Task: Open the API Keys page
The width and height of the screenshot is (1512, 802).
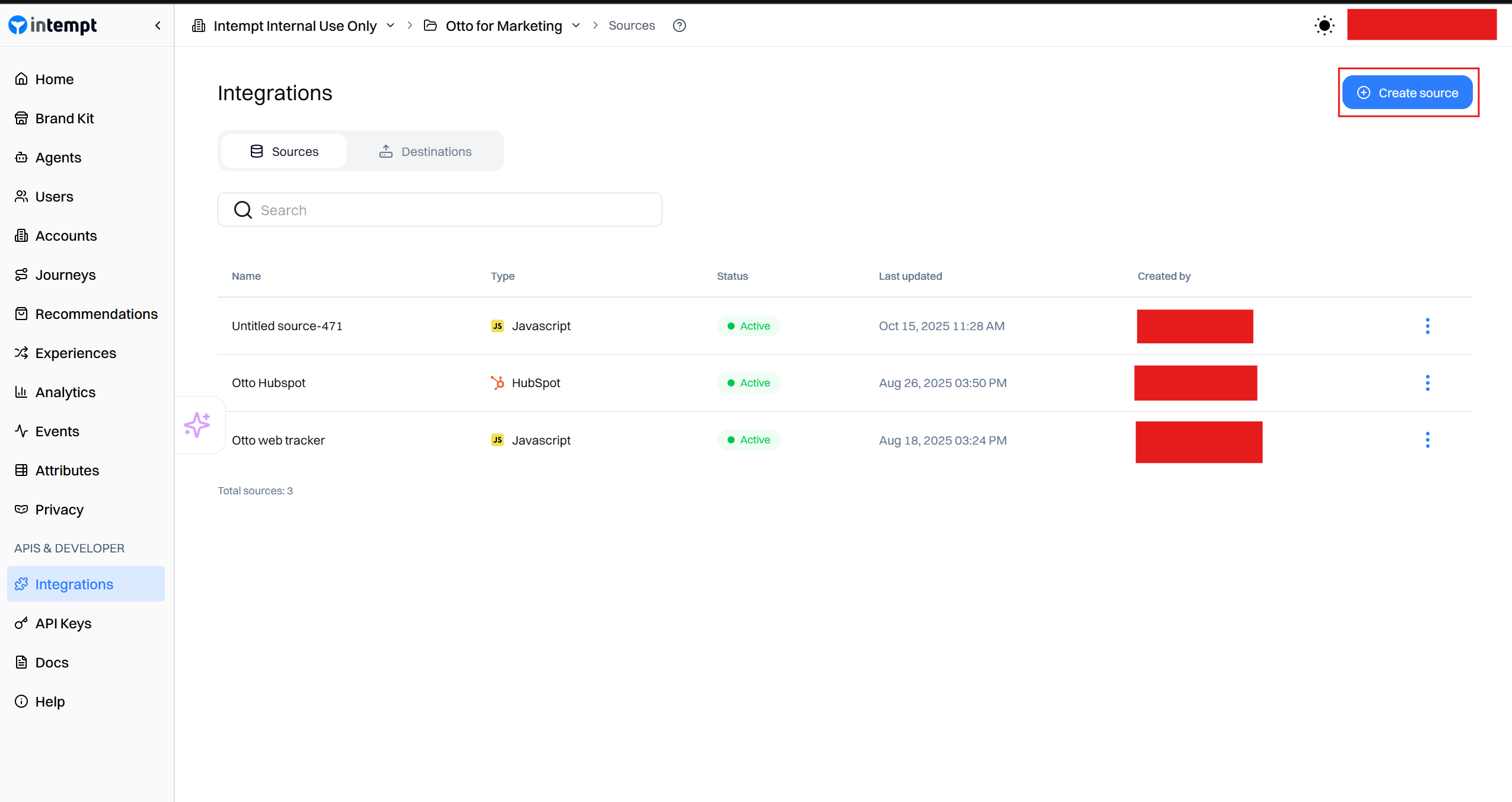Action: (63, 624)
